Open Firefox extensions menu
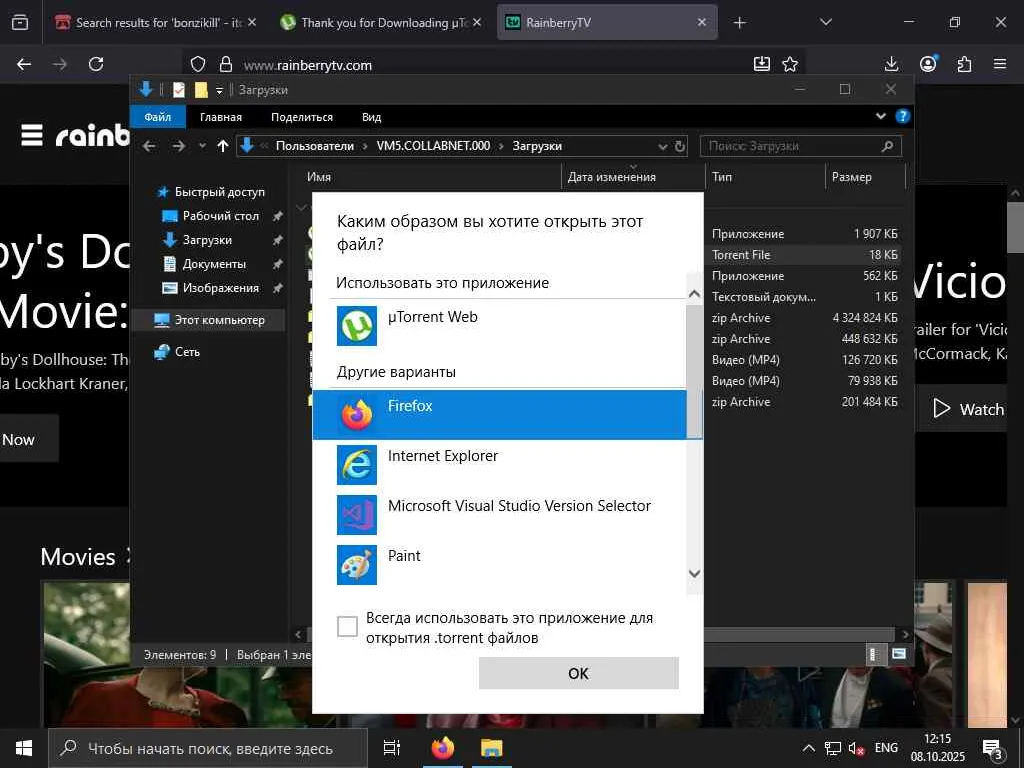1024x768 pixels. pyautogui.click(x=964, y=64)
